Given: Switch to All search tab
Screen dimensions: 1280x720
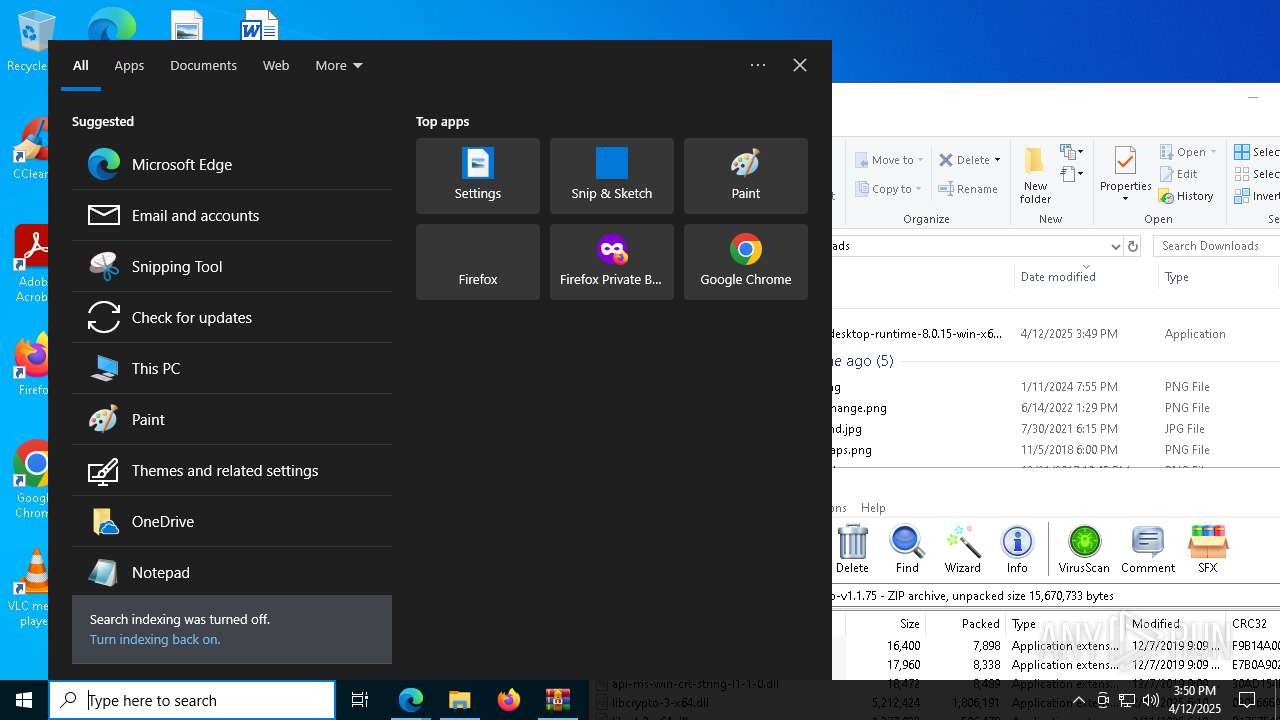Looking at the screenshot, I should click(x=81, y=65).
